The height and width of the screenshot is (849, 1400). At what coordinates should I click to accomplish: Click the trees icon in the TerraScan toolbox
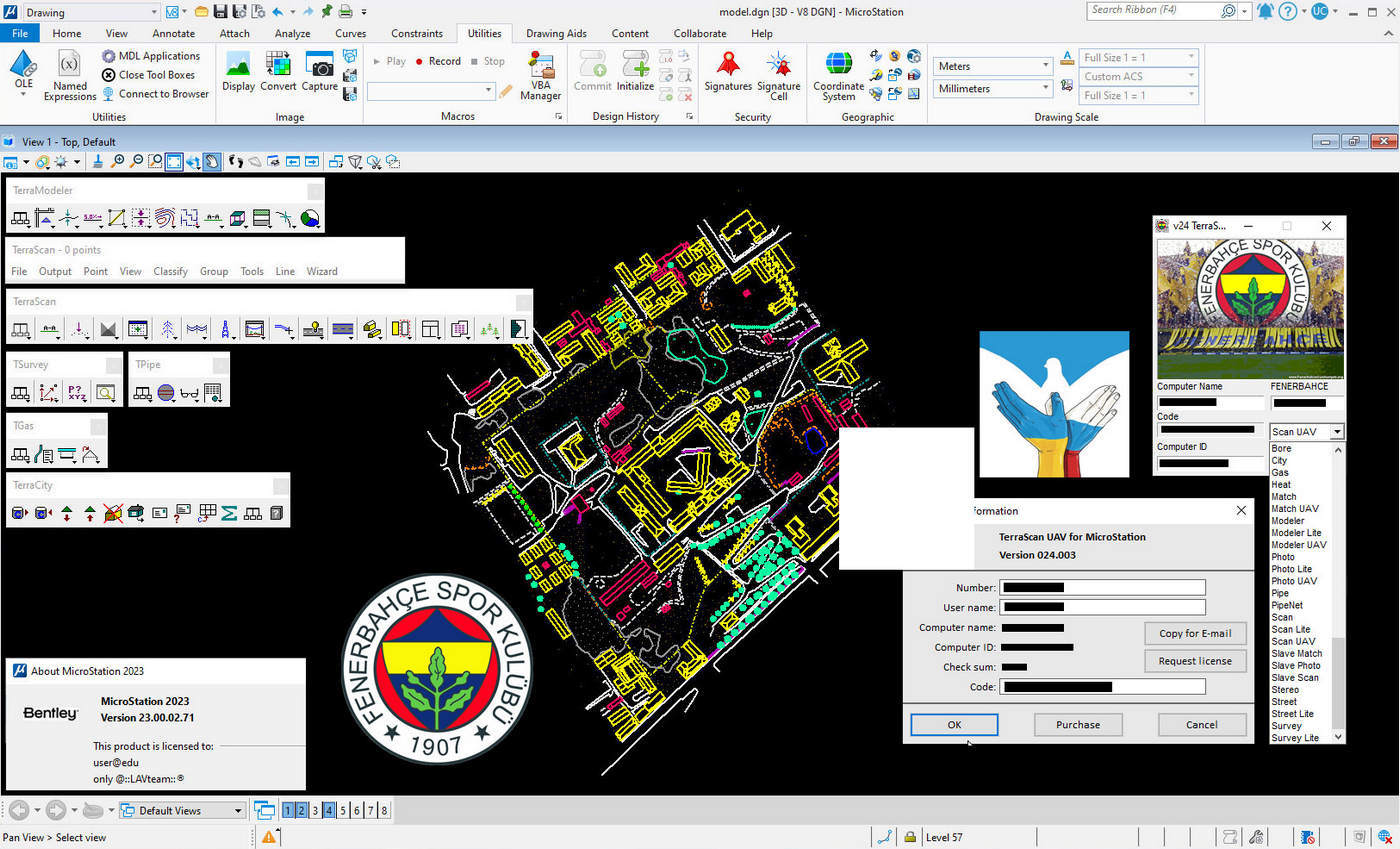click(489, 328)
